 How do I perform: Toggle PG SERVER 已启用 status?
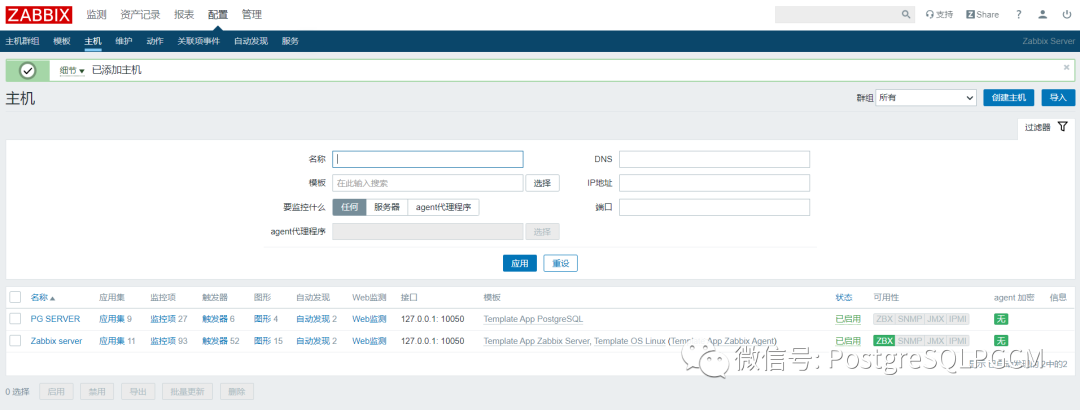pos(848,319)
